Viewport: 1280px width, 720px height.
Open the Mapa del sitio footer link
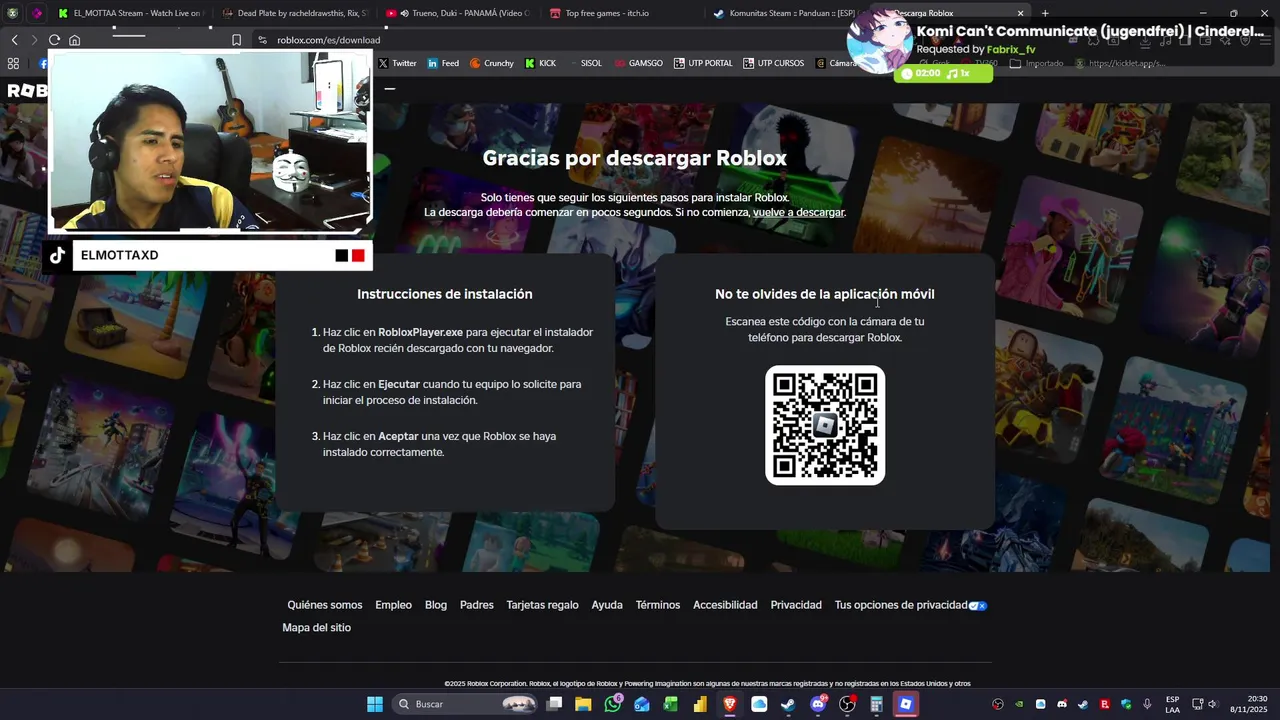(316, 628)
